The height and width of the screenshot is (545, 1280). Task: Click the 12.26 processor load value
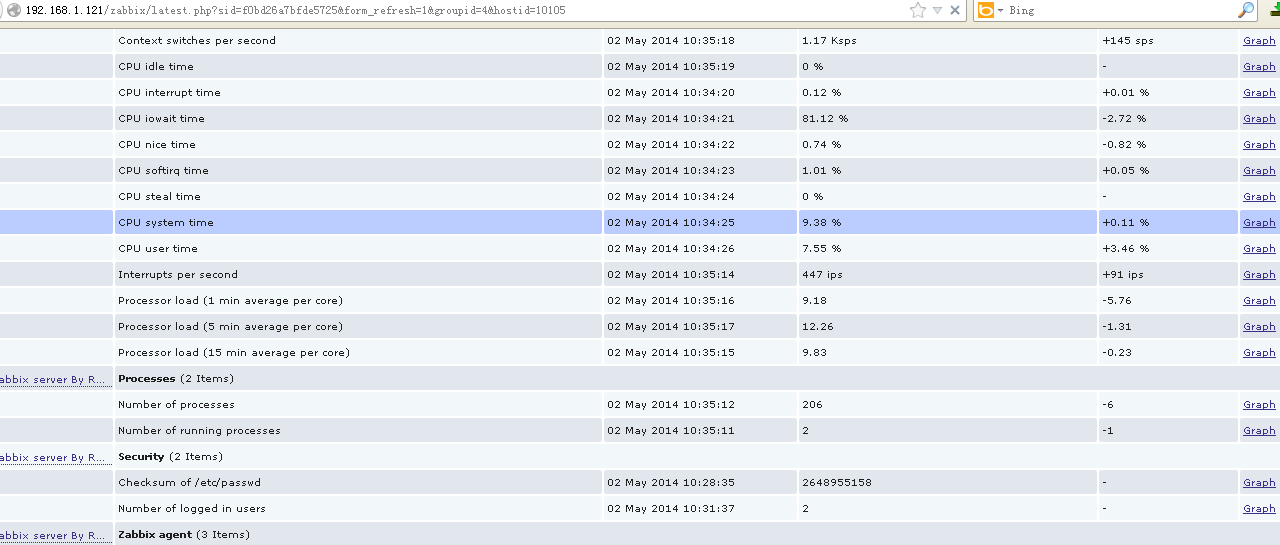coord(817,327)
